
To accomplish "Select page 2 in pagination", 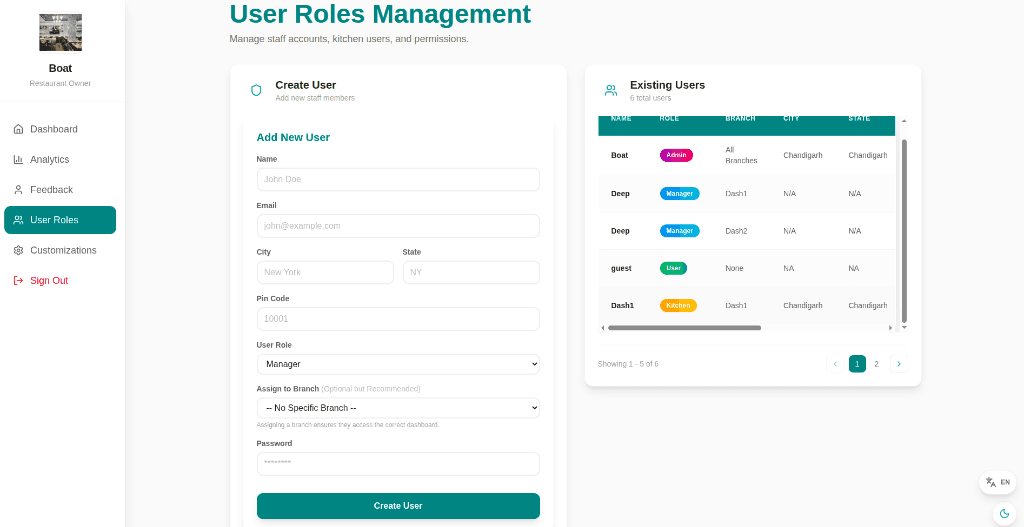I will (x=877, y=364).
